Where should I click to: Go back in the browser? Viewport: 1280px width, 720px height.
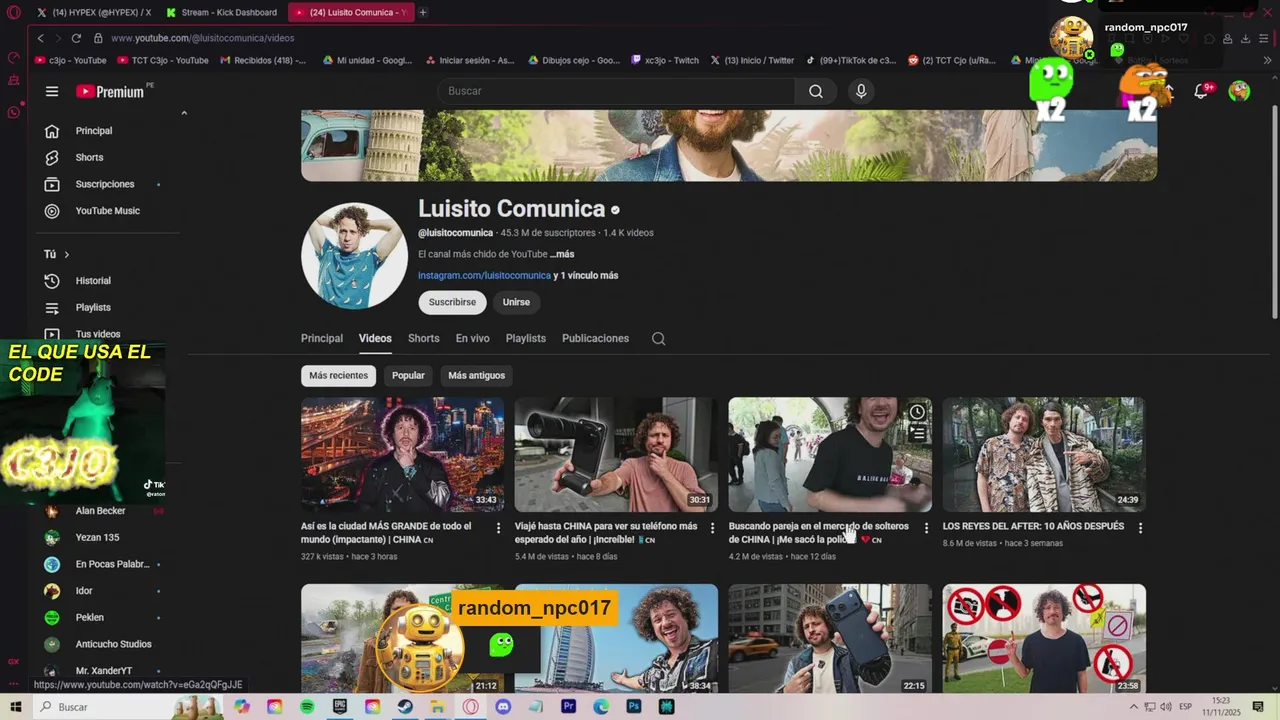click(x=41, y=38)
